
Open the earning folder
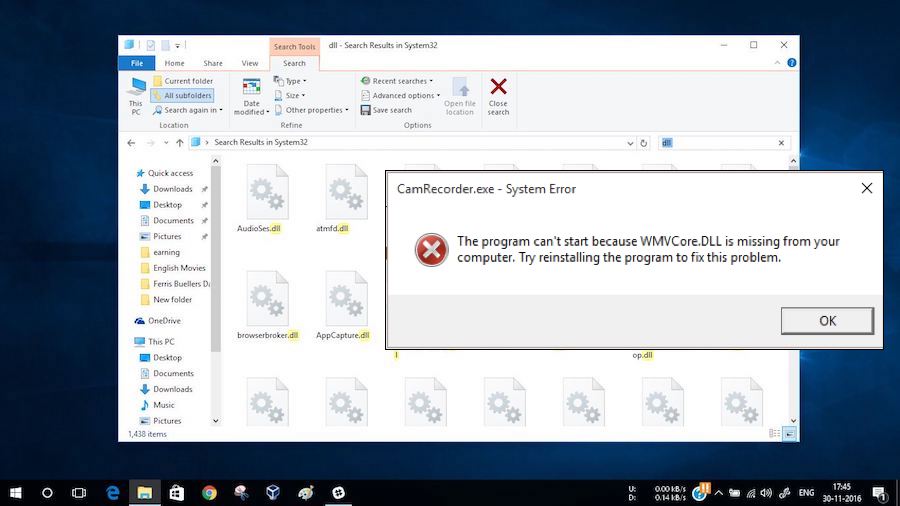tap(160, 252)
